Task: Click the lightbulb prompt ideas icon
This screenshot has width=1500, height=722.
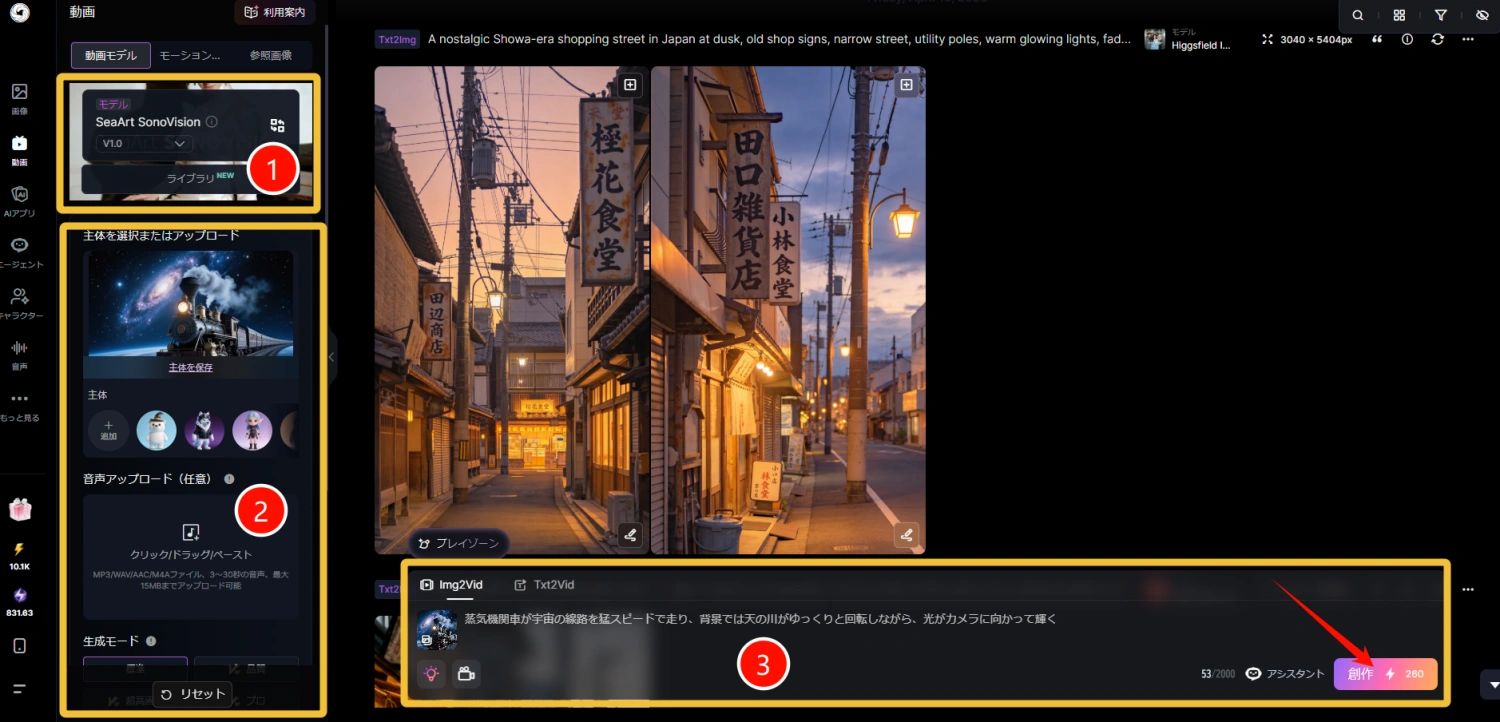Action: pyautogui.click(x=431, y=674)
